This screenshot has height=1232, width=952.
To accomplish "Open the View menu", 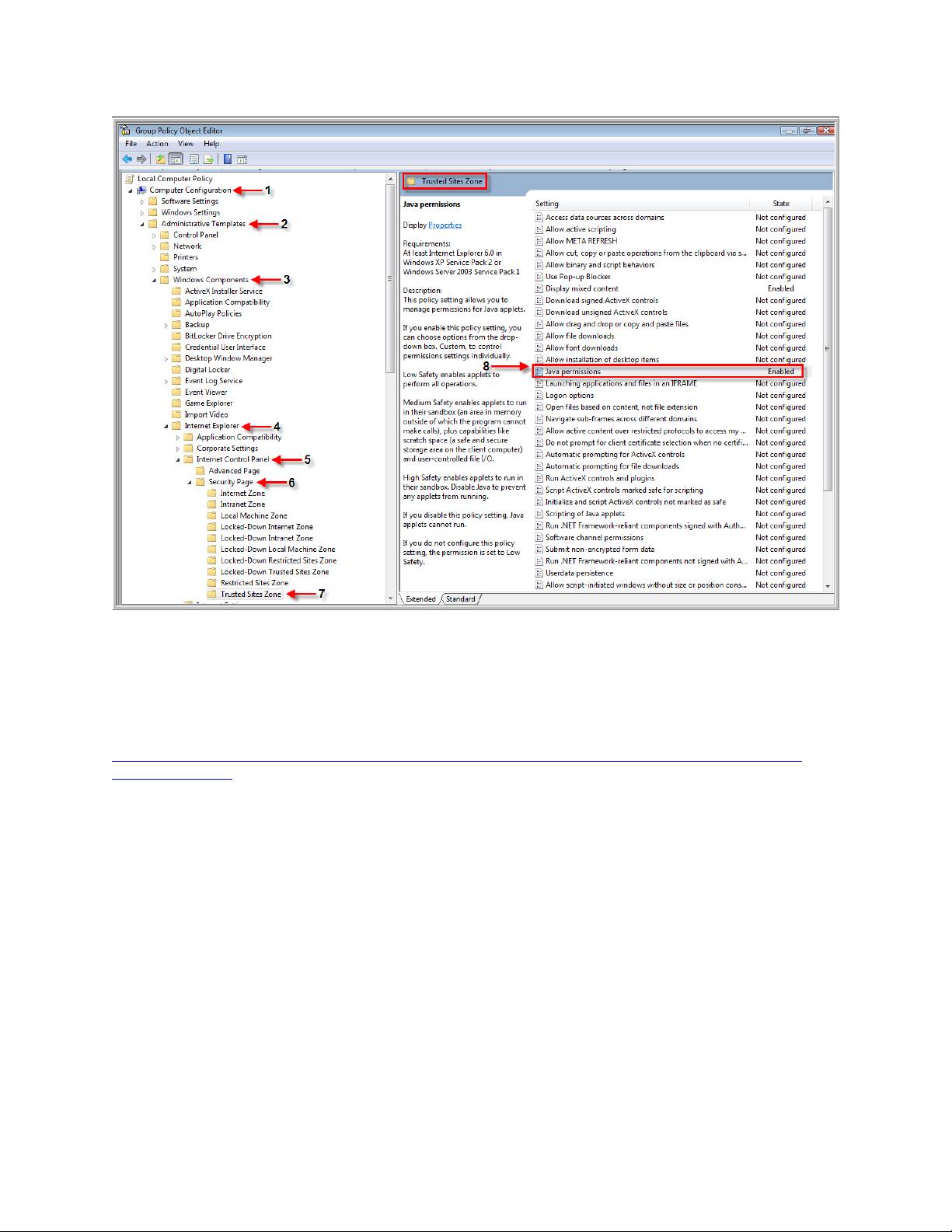I will (186, 144).
